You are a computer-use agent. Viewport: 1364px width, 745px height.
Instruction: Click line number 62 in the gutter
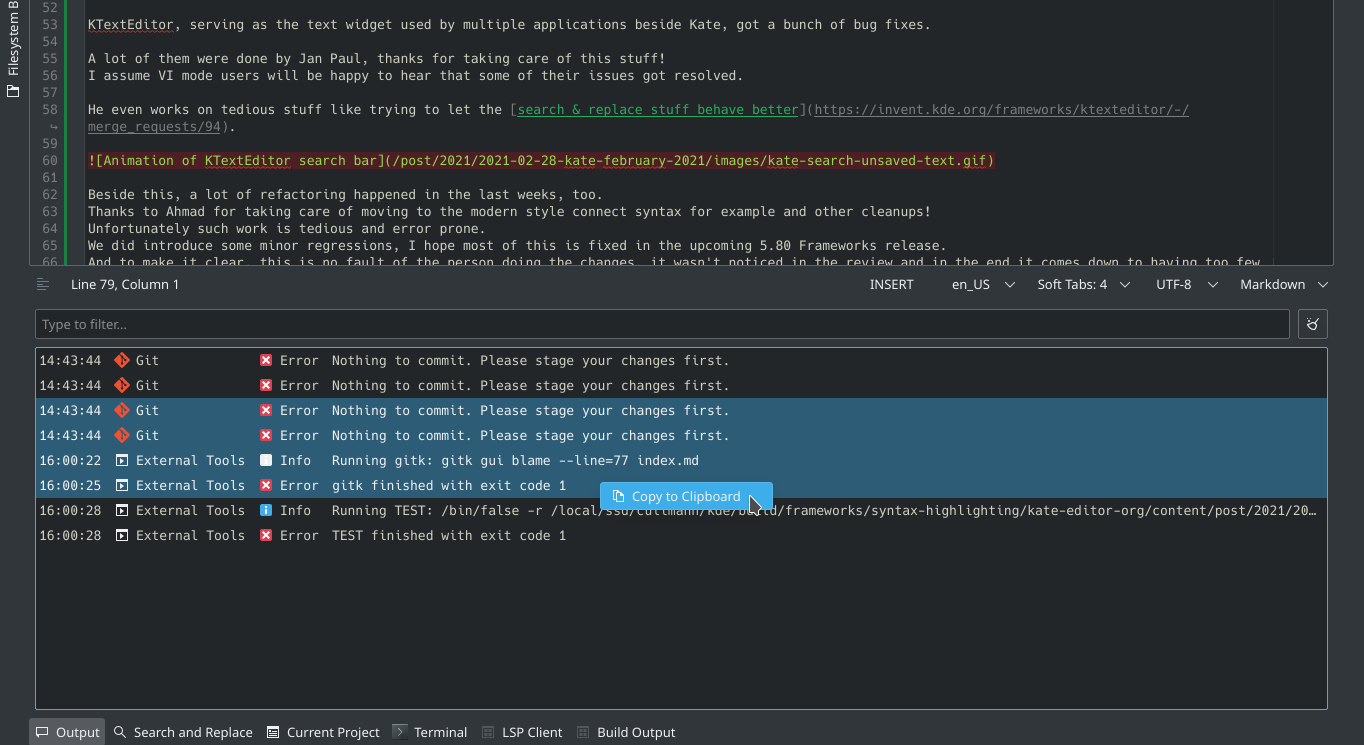click(50, 195)
